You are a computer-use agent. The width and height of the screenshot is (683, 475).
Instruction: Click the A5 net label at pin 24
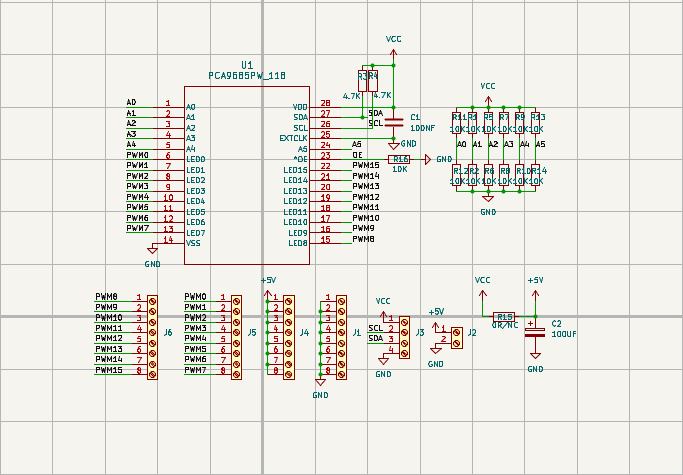click(357, 144)
